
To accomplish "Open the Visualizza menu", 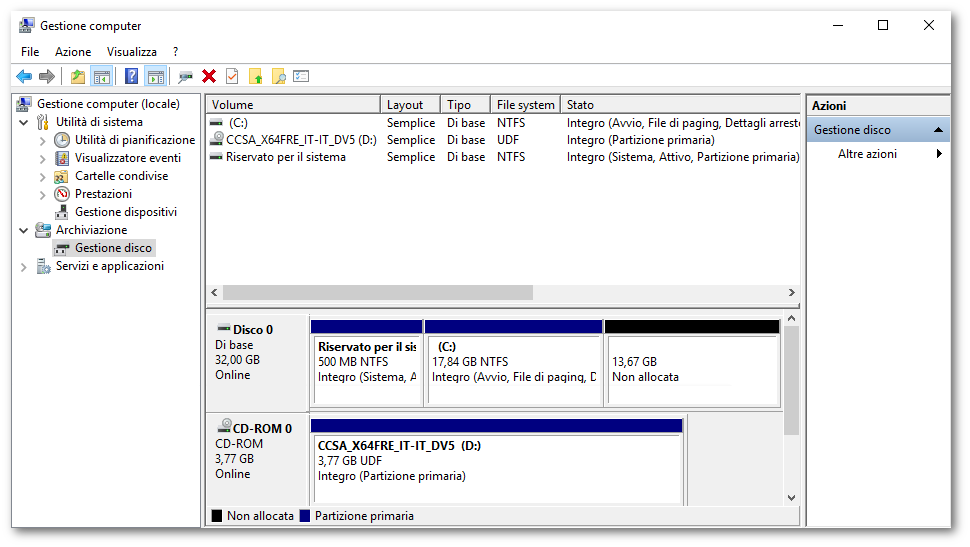I will [x=132, y=51].
